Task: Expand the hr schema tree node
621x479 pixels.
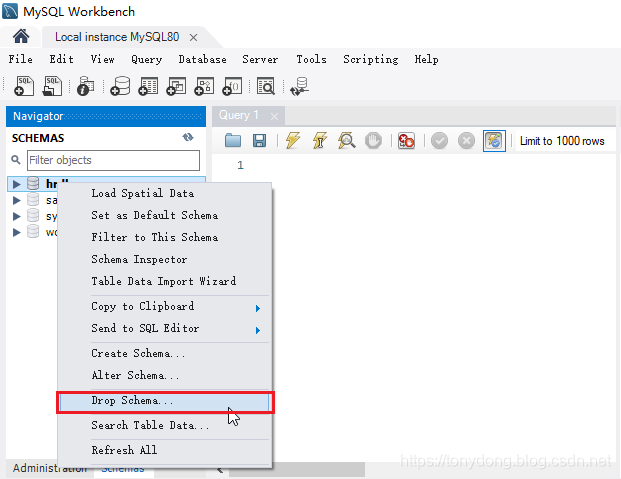Action: coord(16,184)
